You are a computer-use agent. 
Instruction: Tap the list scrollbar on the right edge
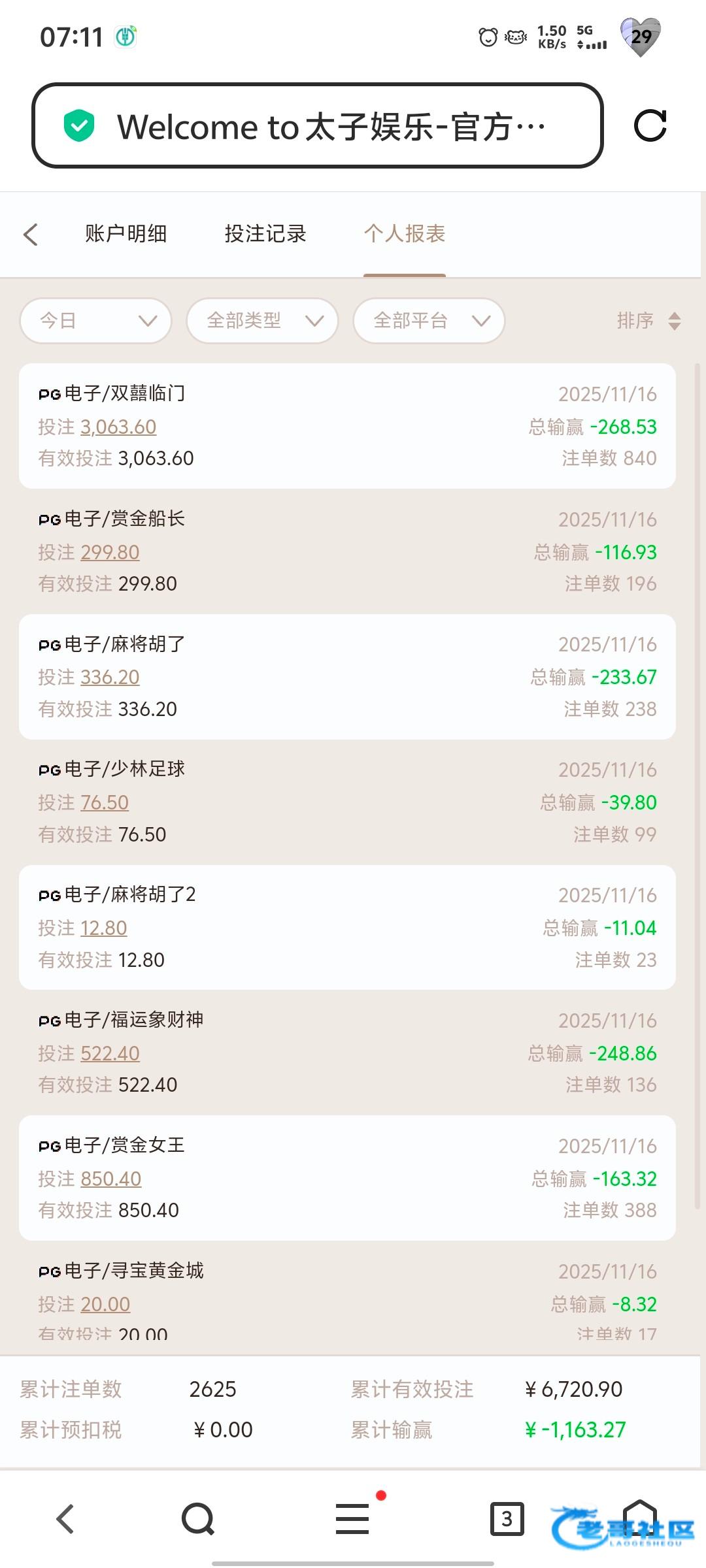[x=698, y=784]
